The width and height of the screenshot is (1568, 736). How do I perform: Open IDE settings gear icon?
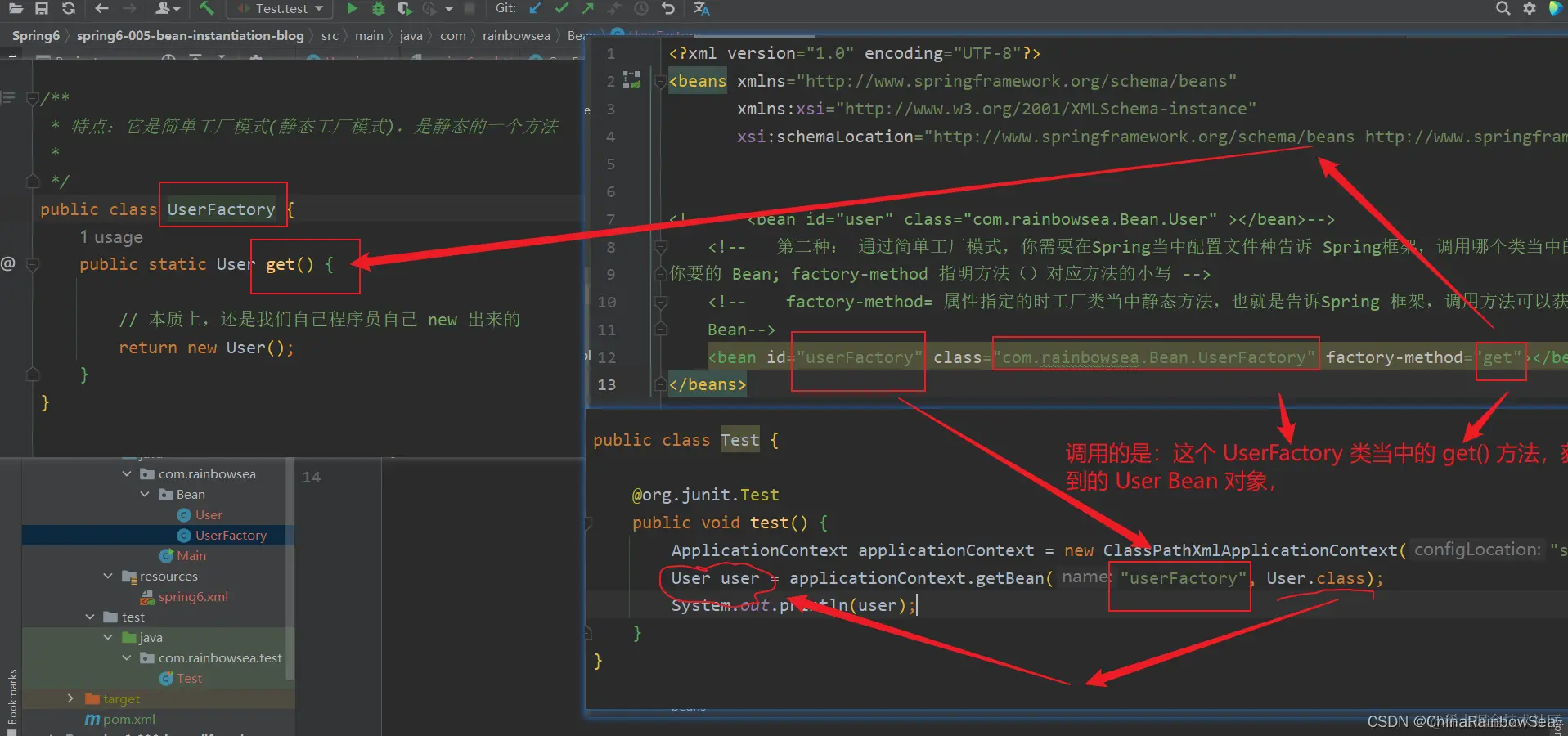[x=1529, y=8]
